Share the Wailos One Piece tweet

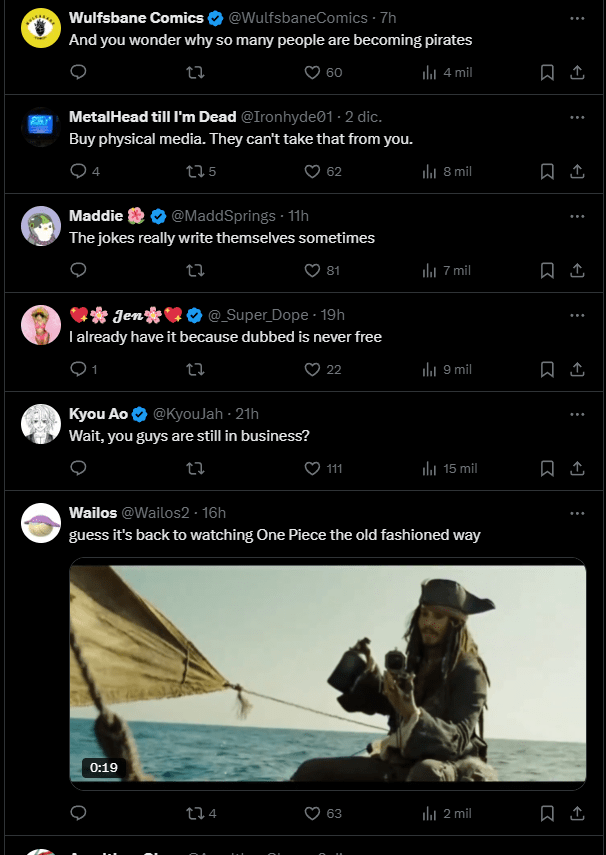tap(577, 813)
